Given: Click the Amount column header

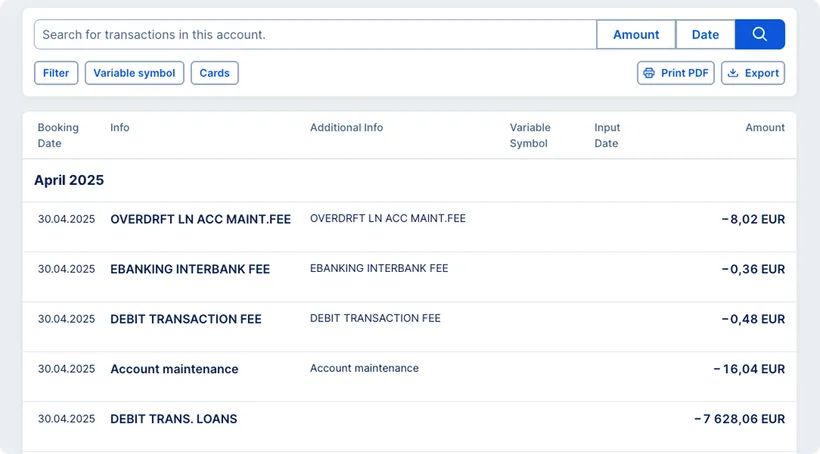Looking at the screenshot, I should pyautogui.click(x=764, y=128).
